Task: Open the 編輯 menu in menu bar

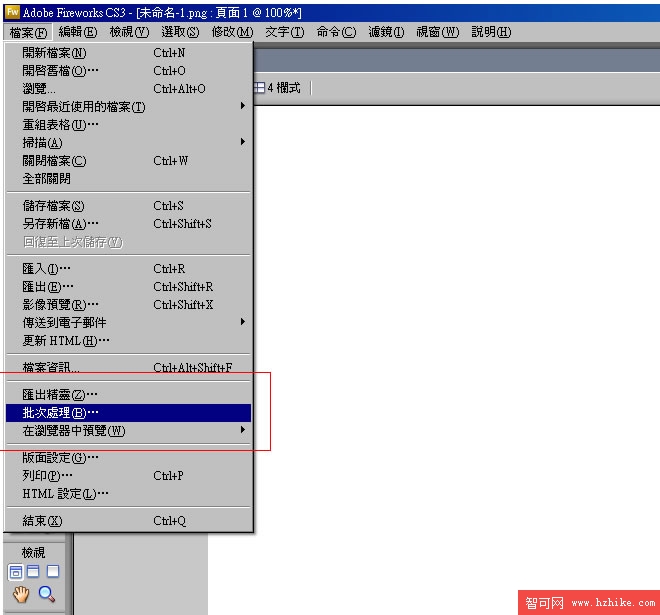Action: point(77,32)
